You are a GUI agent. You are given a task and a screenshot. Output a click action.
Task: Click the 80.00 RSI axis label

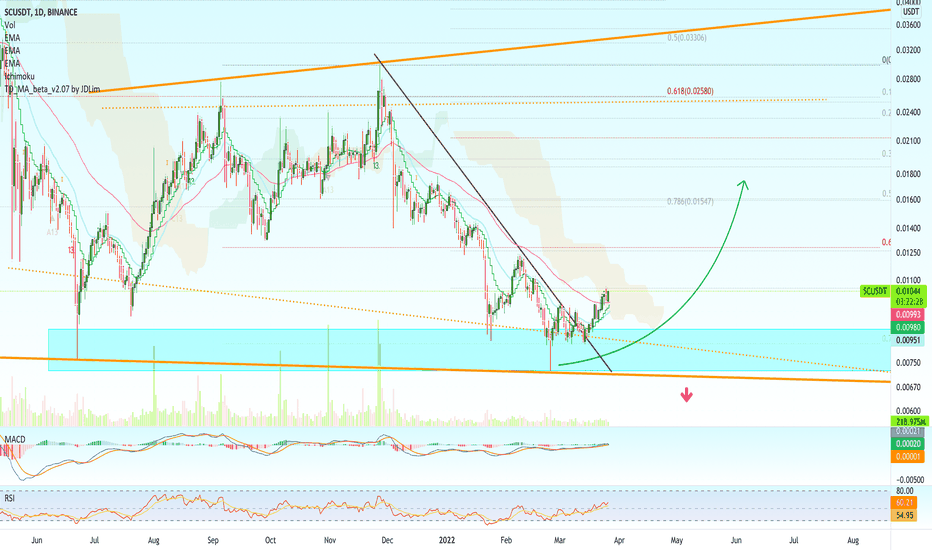905,491
